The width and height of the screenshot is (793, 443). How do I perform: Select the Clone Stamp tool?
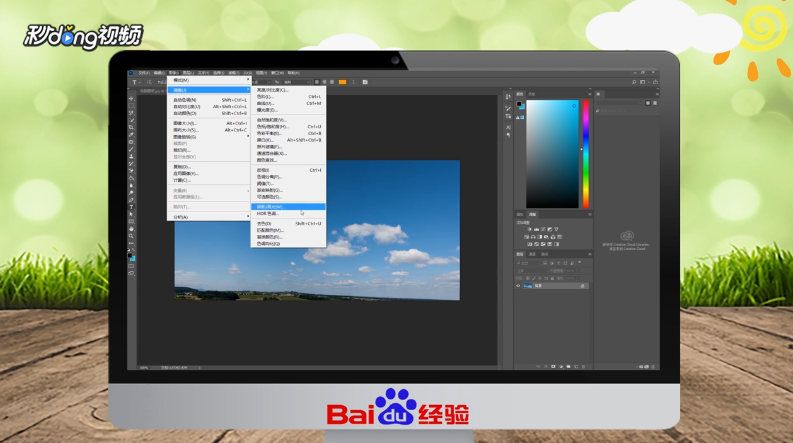point(131,156)
